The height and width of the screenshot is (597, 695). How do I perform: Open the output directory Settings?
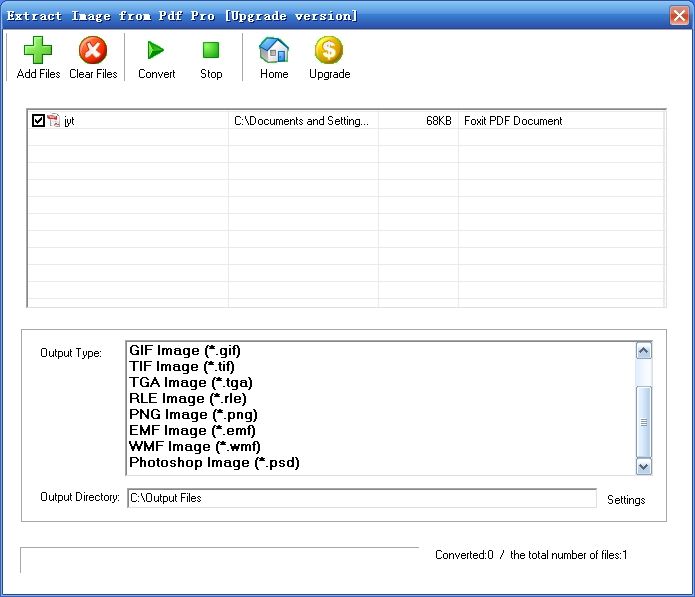click(x=626, y=500)
